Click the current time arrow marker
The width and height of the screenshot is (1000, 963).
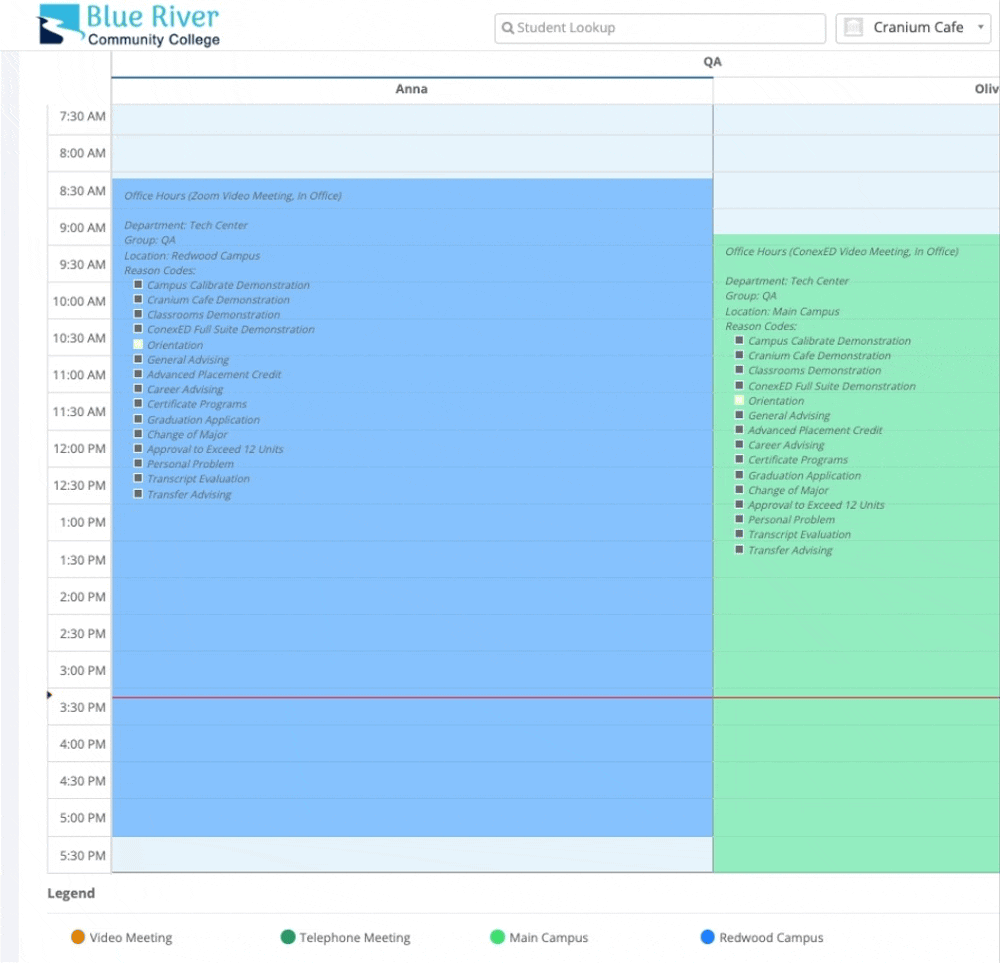[50, 695]
